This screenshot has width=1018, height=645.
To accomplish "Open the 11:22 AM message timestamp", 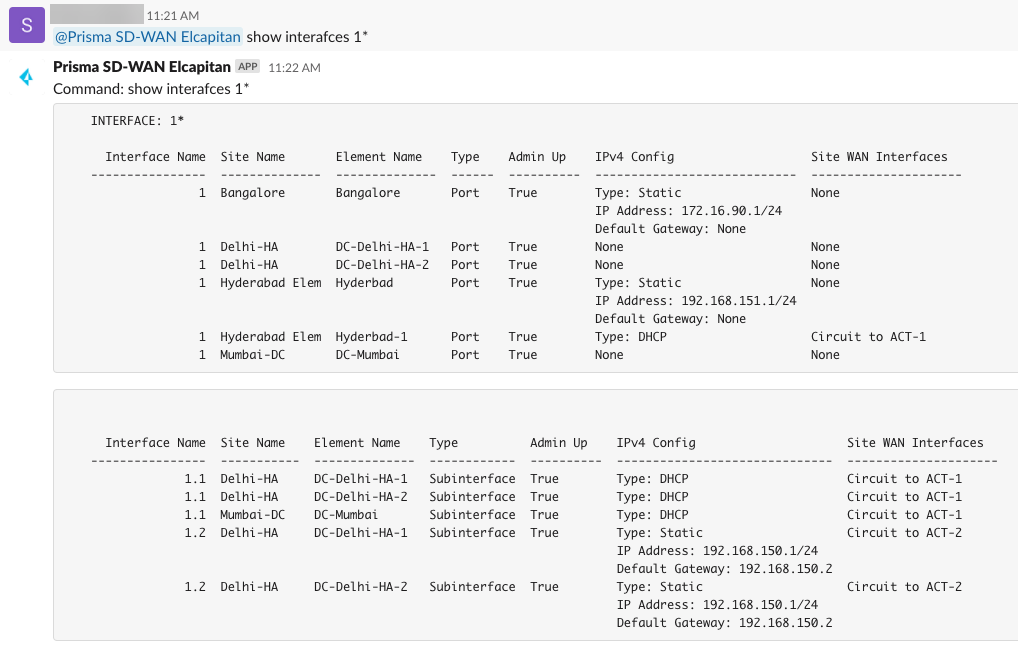I will tap(294, 68).
